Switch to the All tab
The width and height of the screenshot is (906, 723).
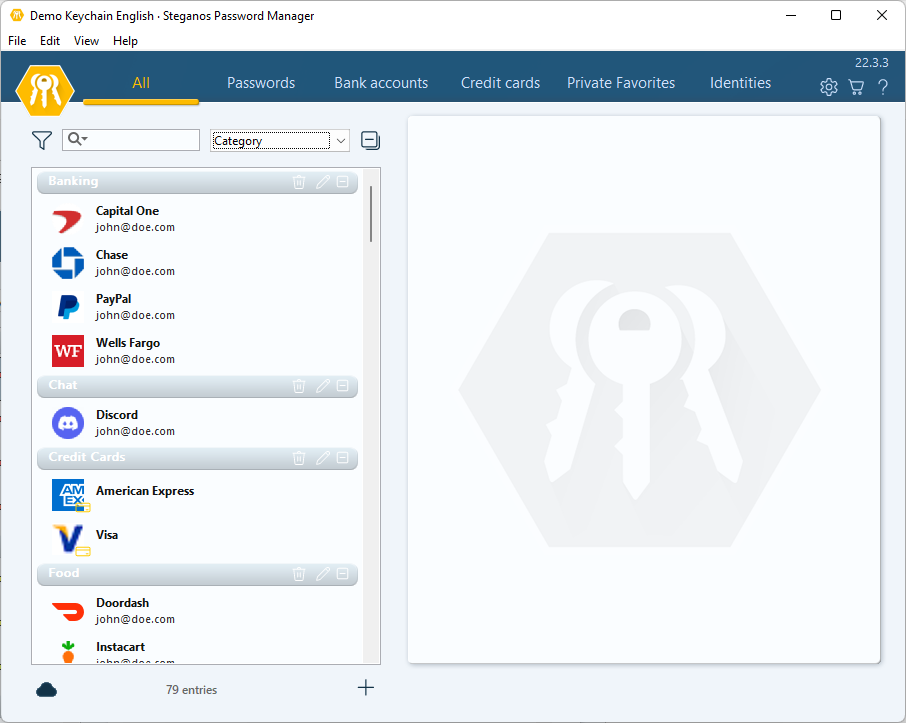point(141,83)
